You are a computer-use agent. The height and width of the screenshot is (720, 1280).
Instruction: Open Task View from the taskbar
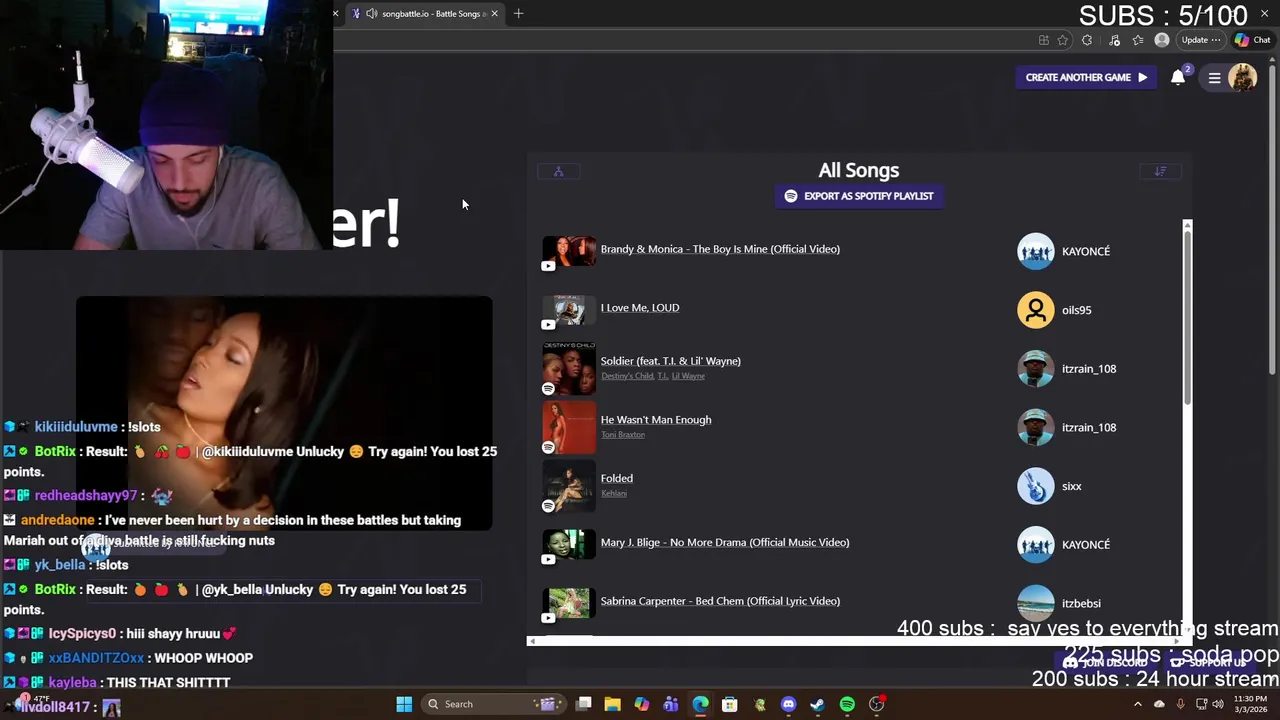(x=583, y=704)
